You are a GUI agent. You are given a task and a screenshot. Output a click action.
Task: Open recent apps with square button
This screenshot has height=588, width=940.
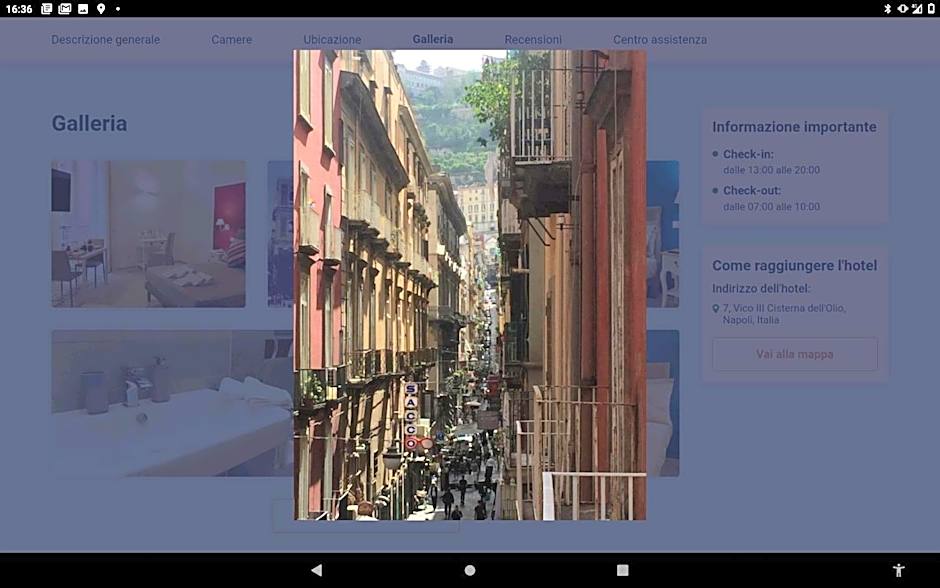(x=622, y=570)
